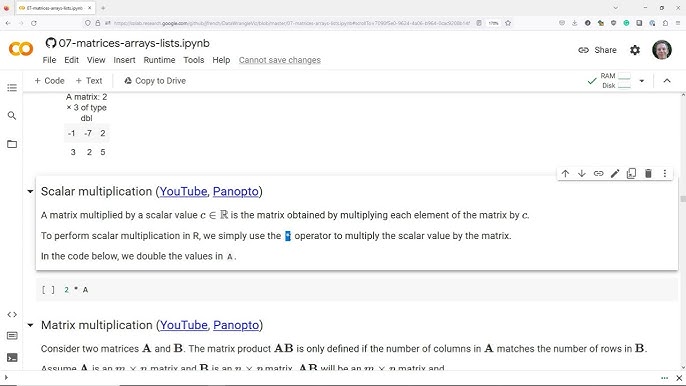Toggle header visibility with the chevron up

[667, 81]
